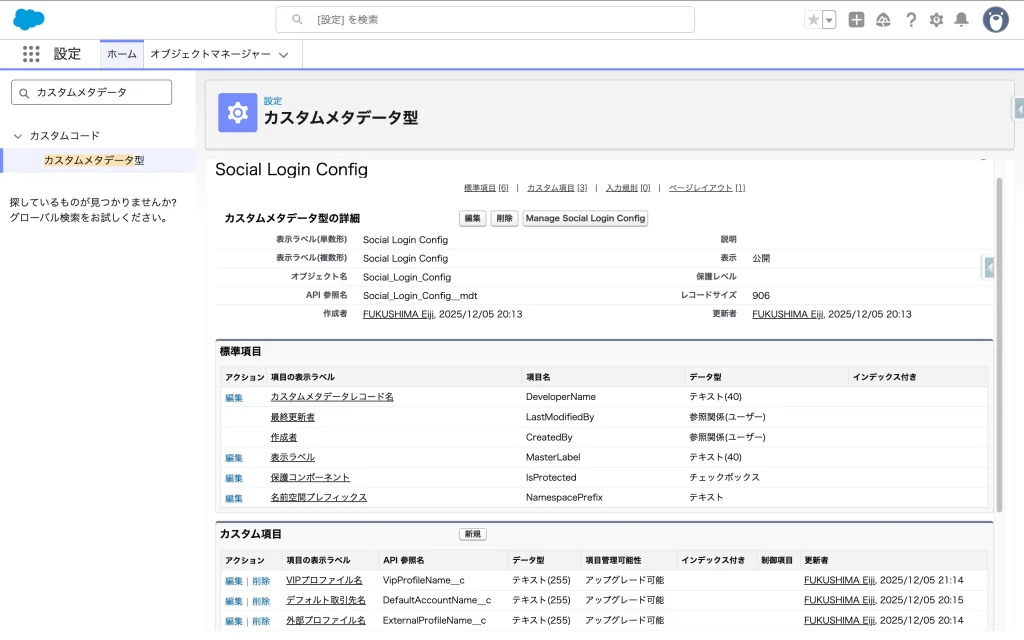This screenshot has height=640, width=1024.
Task: Open the App Launcher grid icon
Action: tap(31, 54)
